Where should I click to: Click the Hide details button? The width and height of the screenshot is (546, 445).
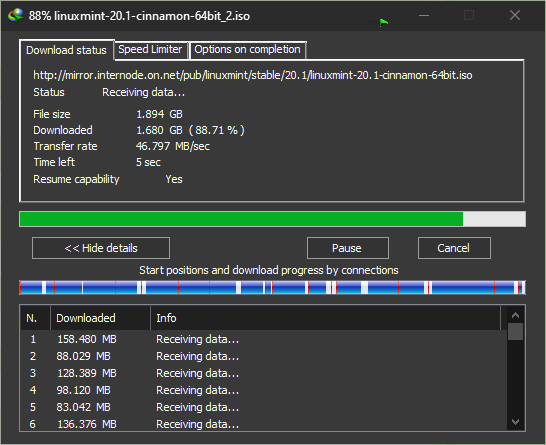pos(101,248)
